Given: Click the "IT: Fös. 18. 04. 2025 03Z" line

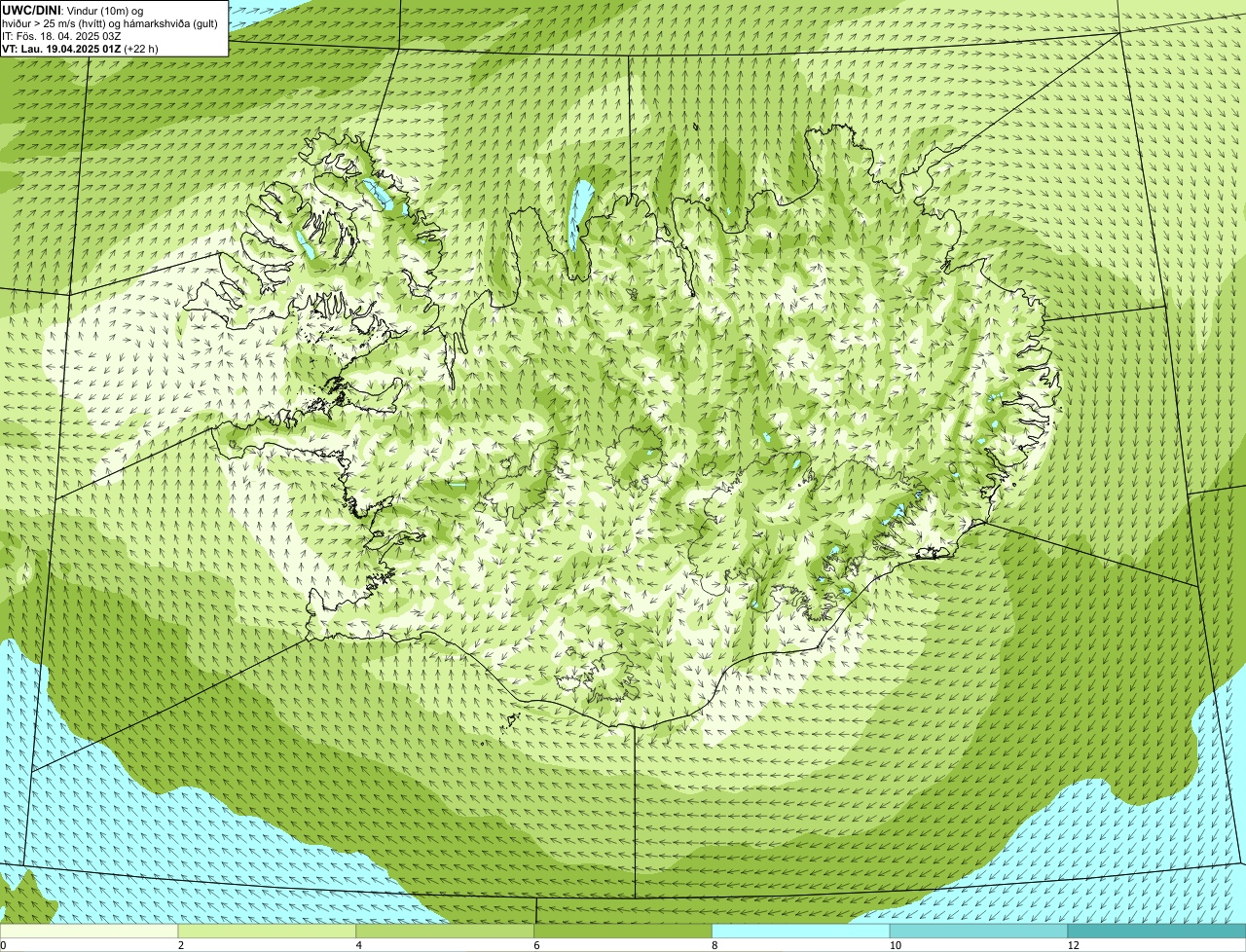Looking at the screenshot, I should [x=61, y=35].
